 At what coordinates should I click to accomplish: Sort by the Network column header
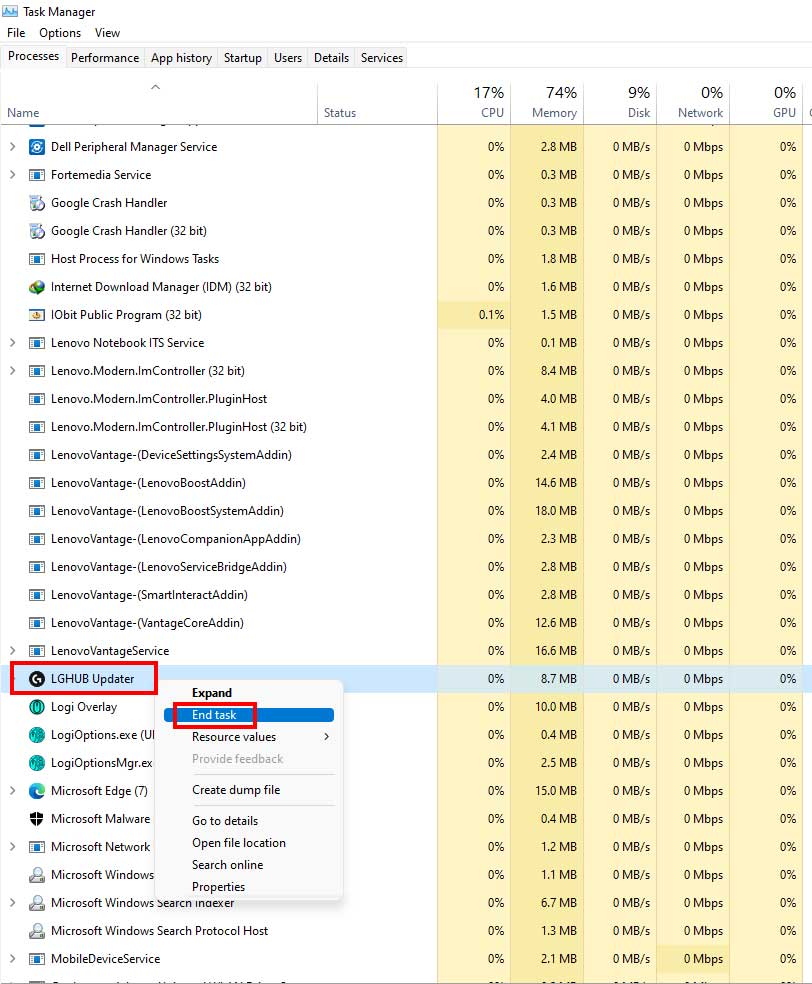point(693,102)
